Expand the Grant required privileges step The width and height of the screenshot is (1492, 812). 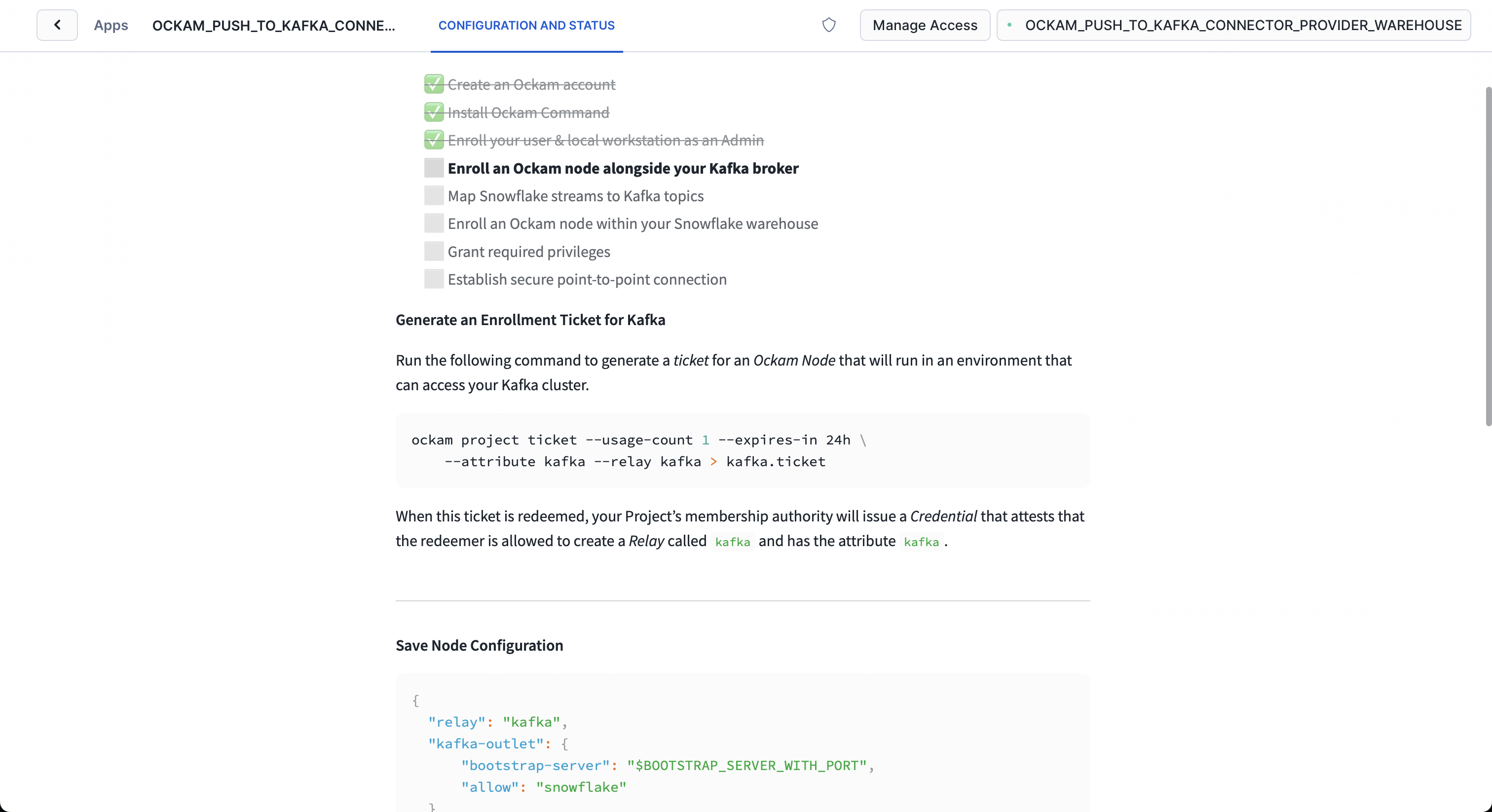(529, 251)
